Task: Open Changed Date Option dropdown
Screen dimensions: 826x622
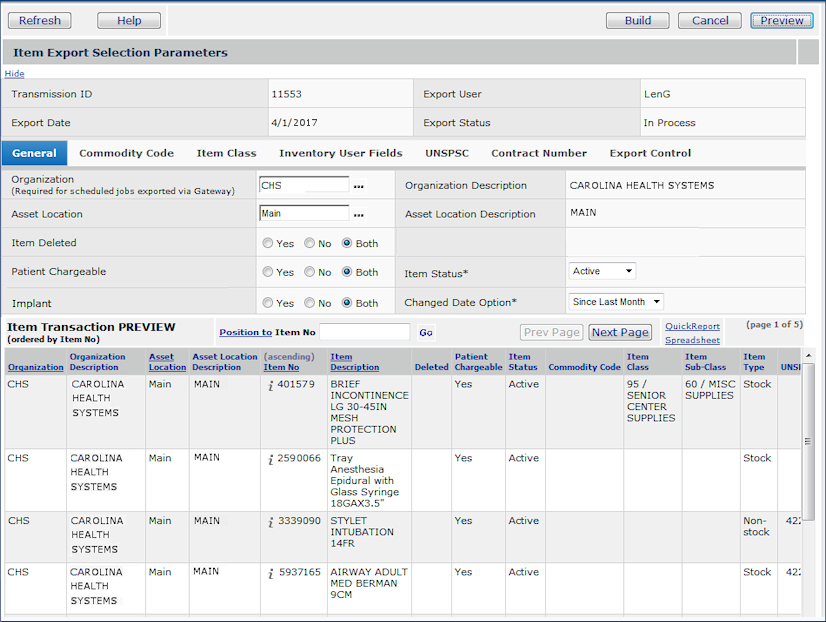Action: point(616,302)
